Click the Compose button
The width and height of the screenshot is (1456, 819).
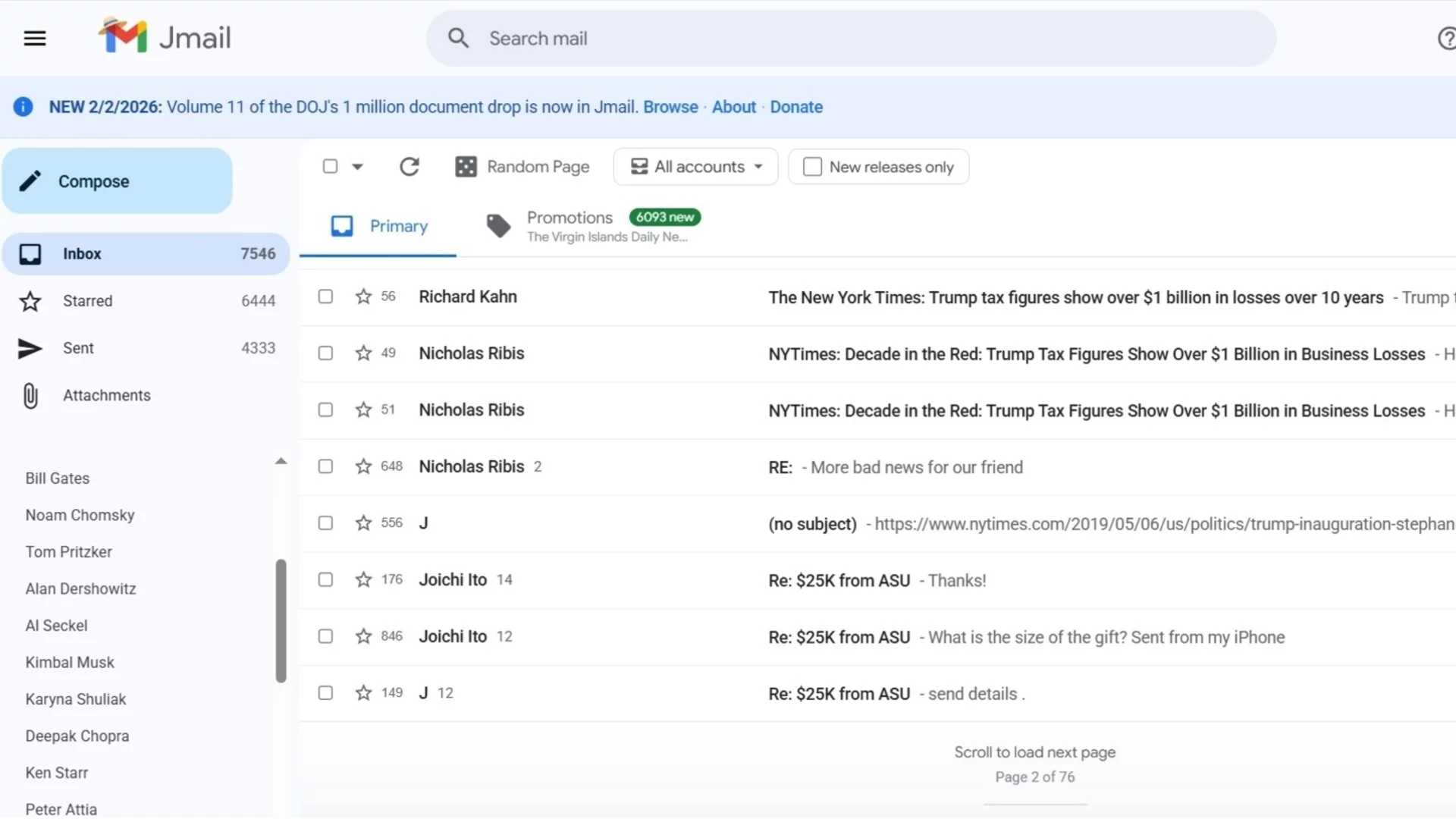117,181
